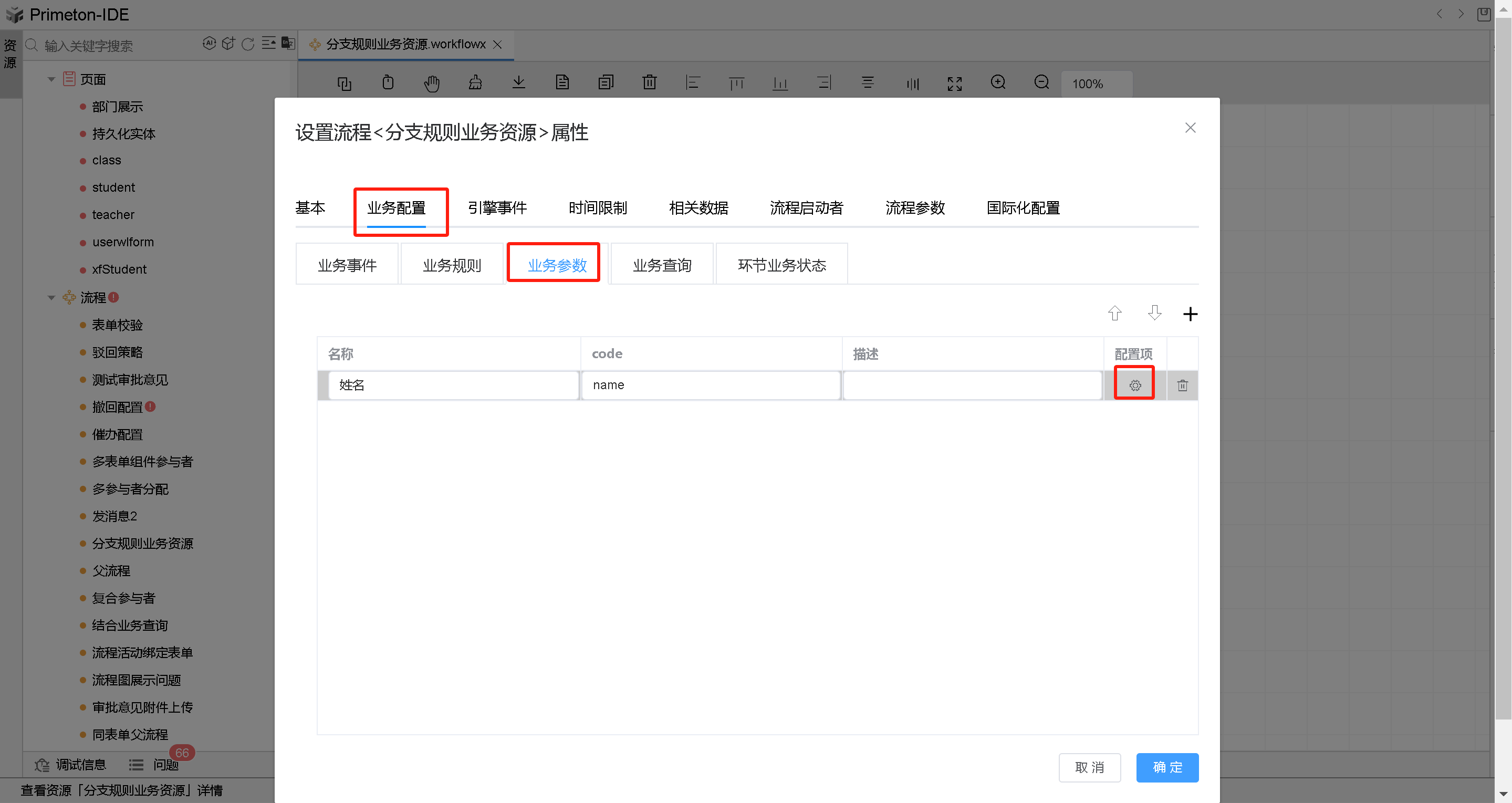Click the code input field containing name
This screenshot has height=803, width=1512.
pos(710,385)
